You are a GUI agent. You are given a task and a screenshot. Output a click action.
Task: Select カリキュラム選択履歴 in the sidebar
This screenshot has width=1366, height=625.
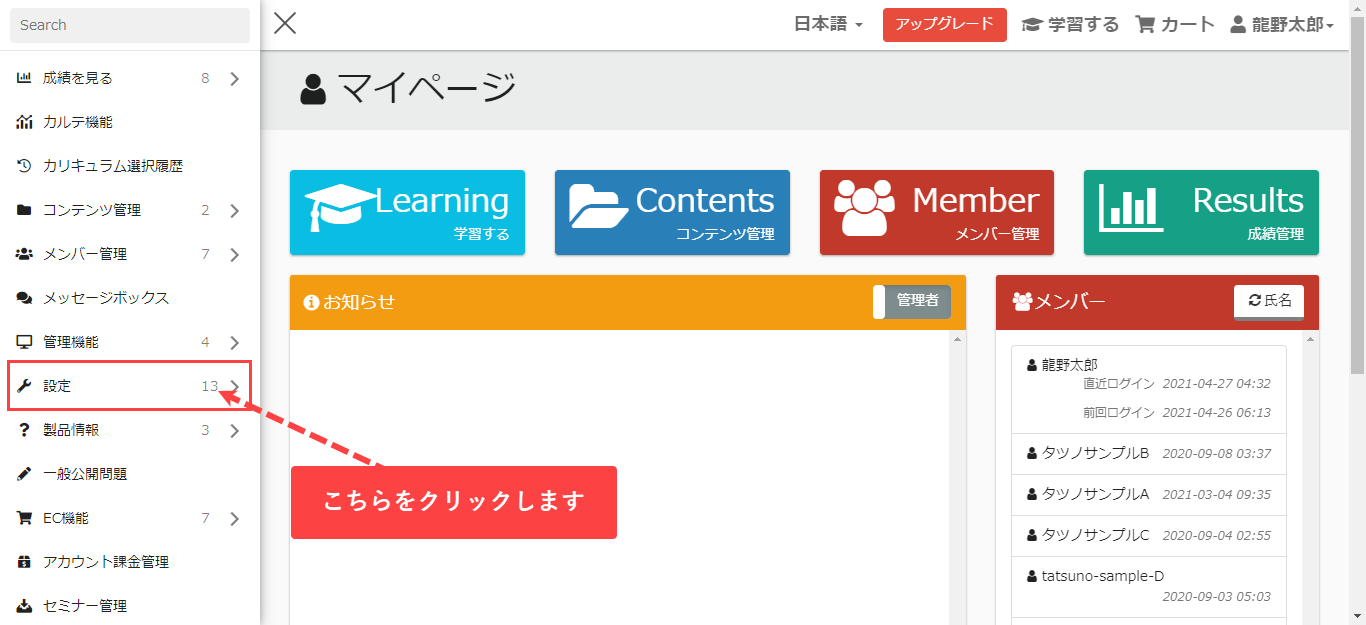tap(112, 166)
